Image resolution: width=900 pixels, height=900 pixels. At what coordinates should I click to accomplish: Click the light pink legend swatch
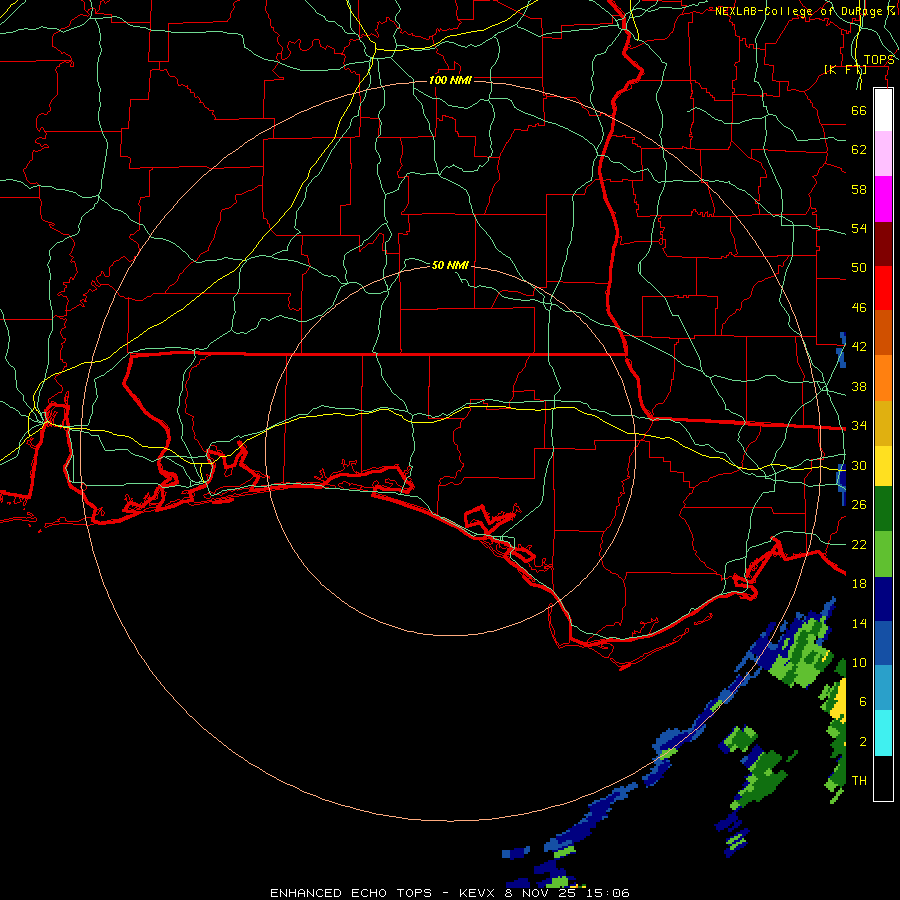point(883,154)
